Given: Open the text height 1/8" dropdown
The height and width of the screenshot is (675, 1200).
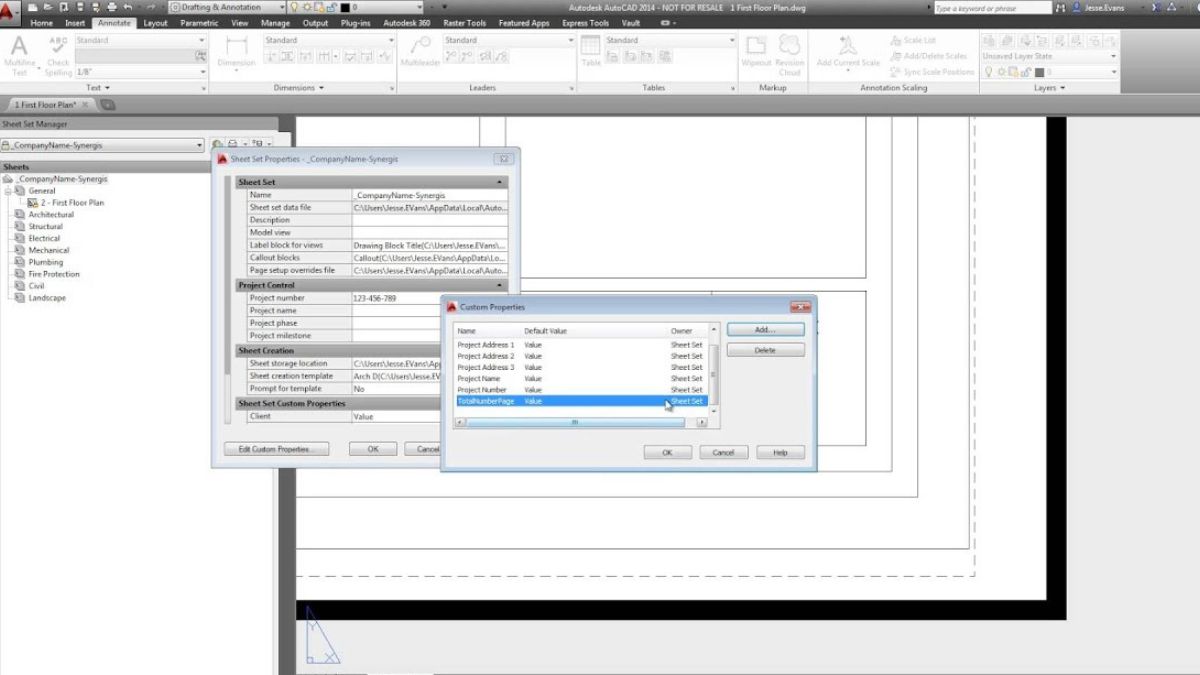Looking at the screenshot, I should click(141, 72).
